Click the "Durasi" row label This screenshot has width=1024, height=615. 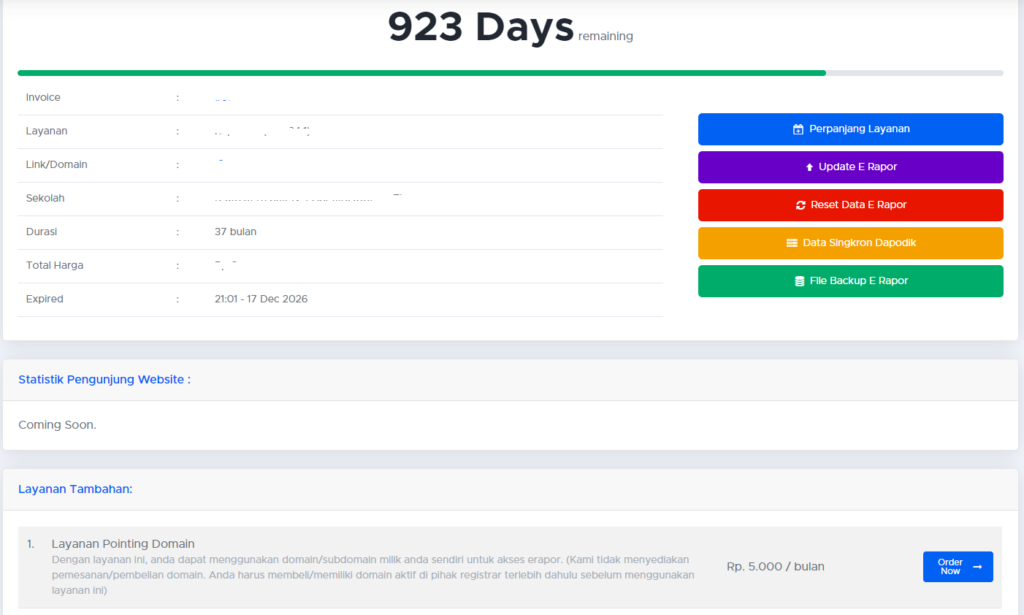coord(41,232)
